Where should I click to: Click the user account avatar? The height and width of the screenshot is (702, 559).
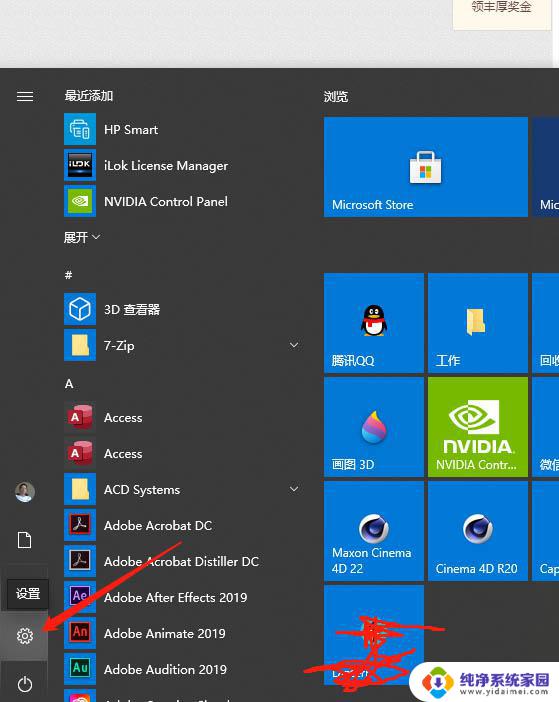(x=25, y=492)
